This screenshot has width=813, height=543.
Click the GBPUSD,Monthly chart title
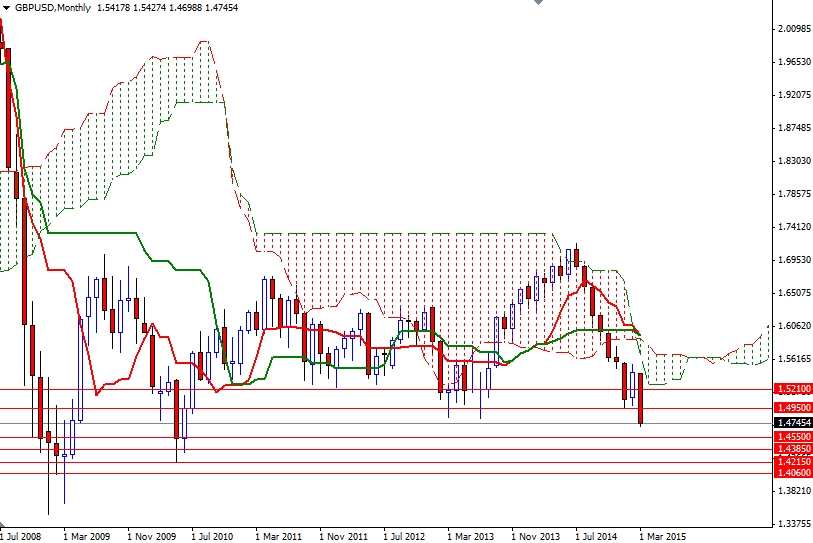[52, 8]
